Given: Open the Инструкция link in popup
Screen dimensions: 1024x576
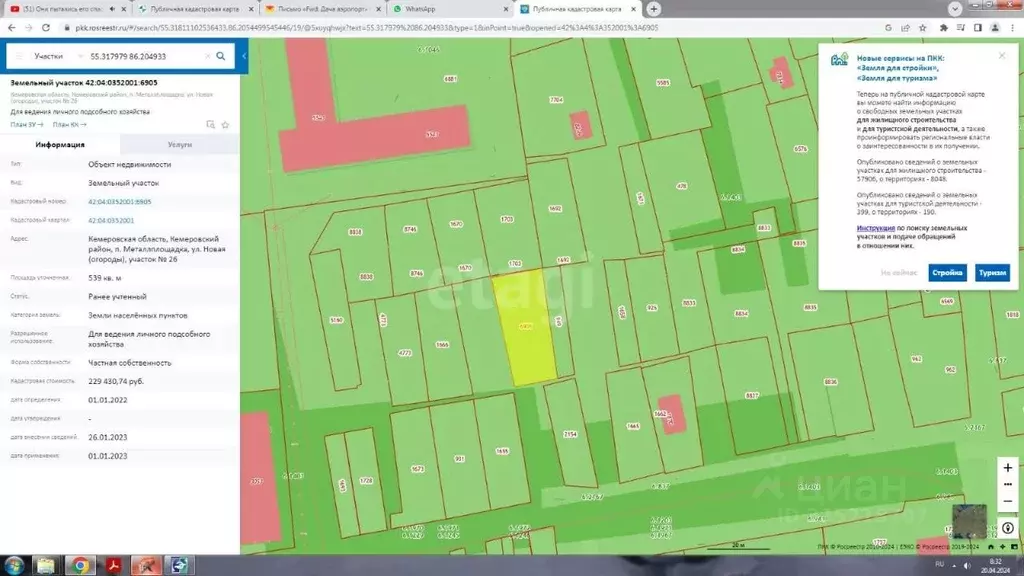Looking at the screenshot, I should [876, 228].
